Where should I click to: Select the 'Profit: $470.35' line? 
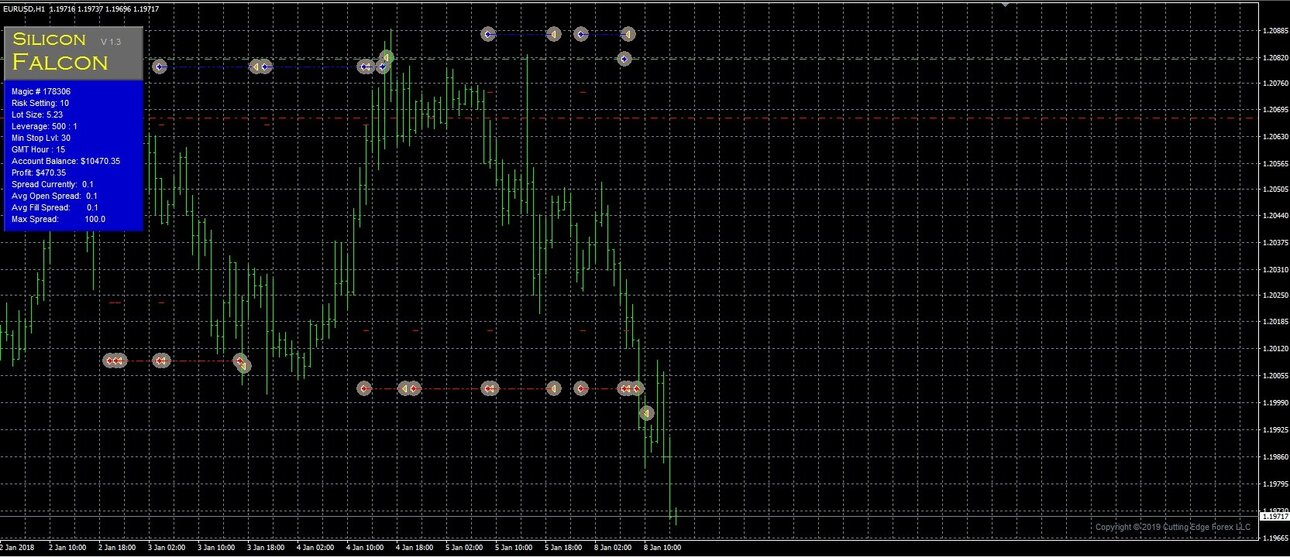[x=39, y=172]
